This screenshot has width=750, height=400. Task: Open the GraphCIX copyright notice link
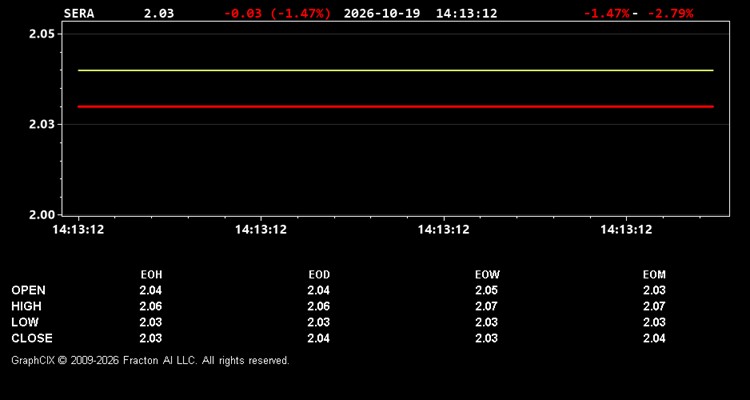point(150,360)
